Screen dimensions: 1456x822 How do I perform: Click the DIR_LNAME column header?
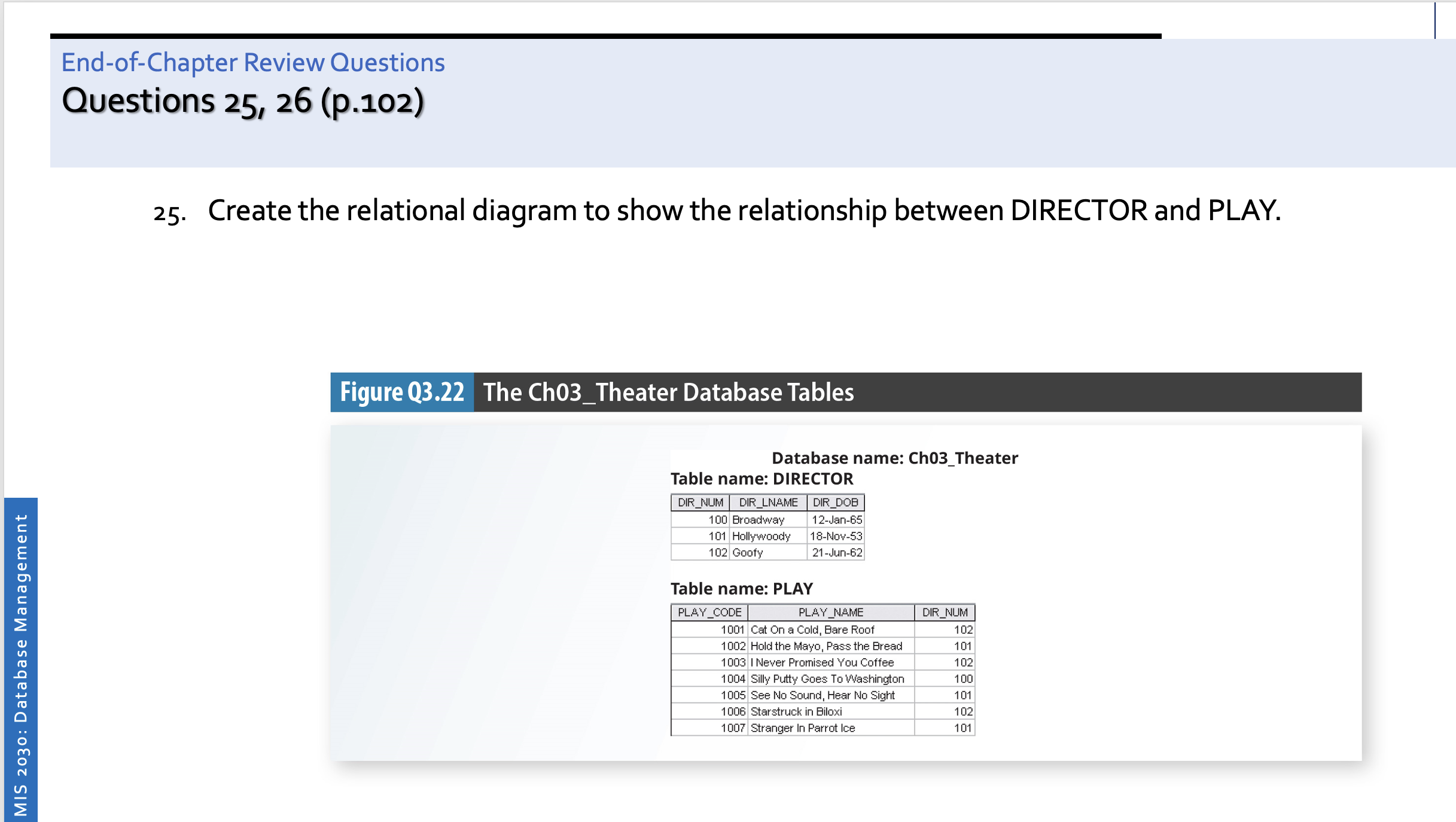pyautogui.click(x=767, y=503)
